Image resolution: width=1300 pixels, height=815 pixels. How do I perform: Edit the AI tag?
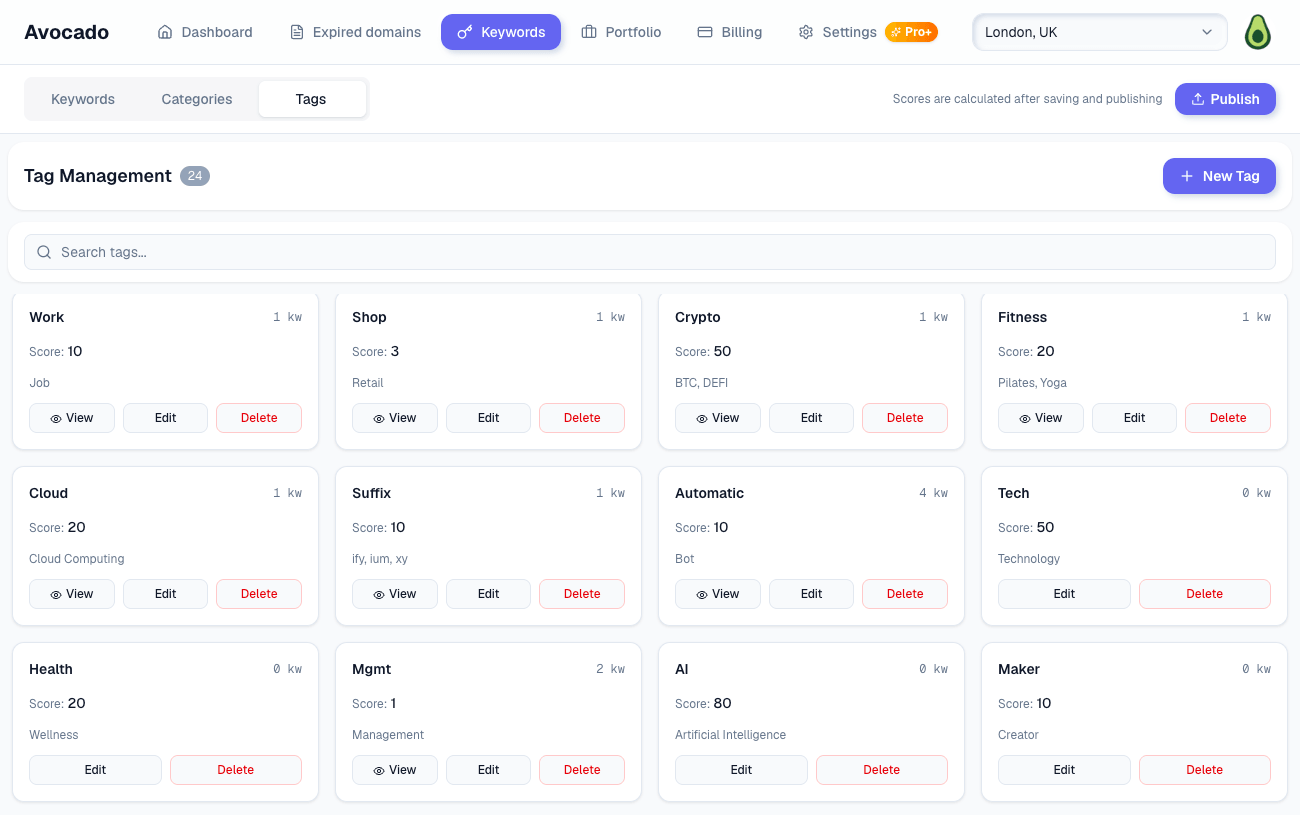point(741,770)
